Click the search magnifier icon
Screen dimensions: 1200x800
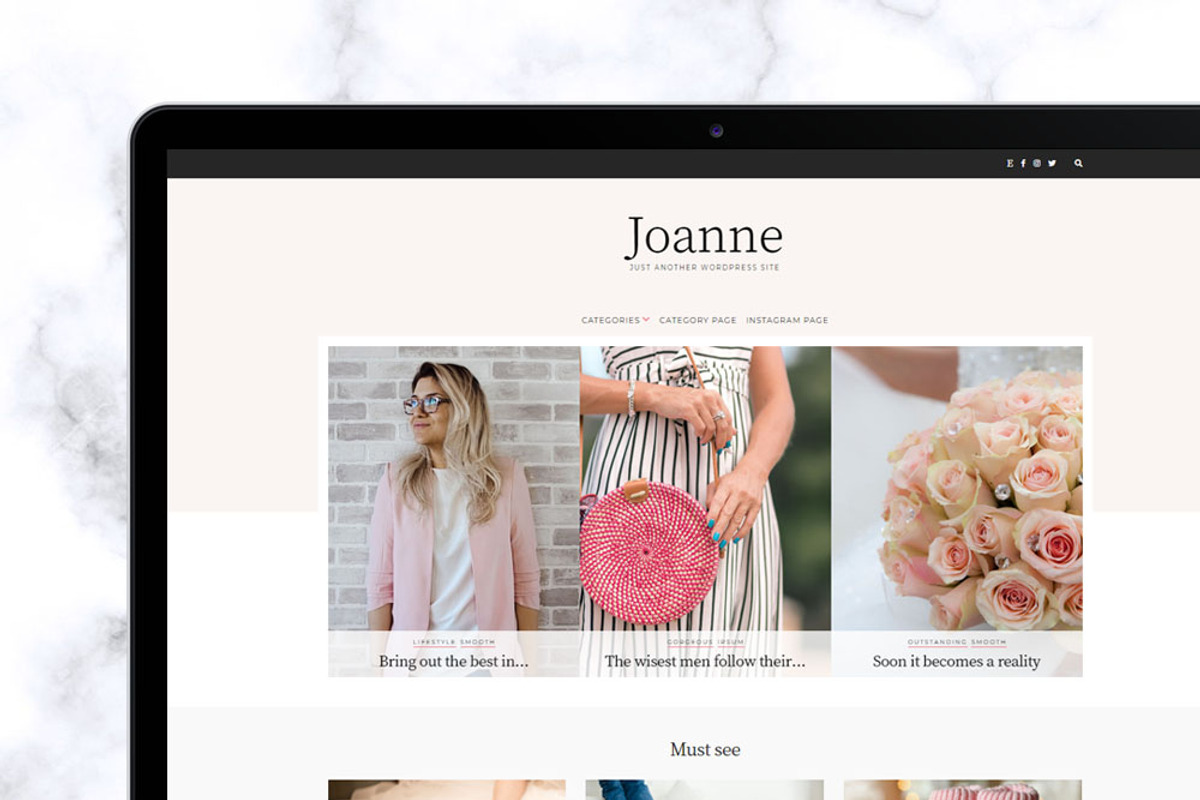click(1078, 163)
